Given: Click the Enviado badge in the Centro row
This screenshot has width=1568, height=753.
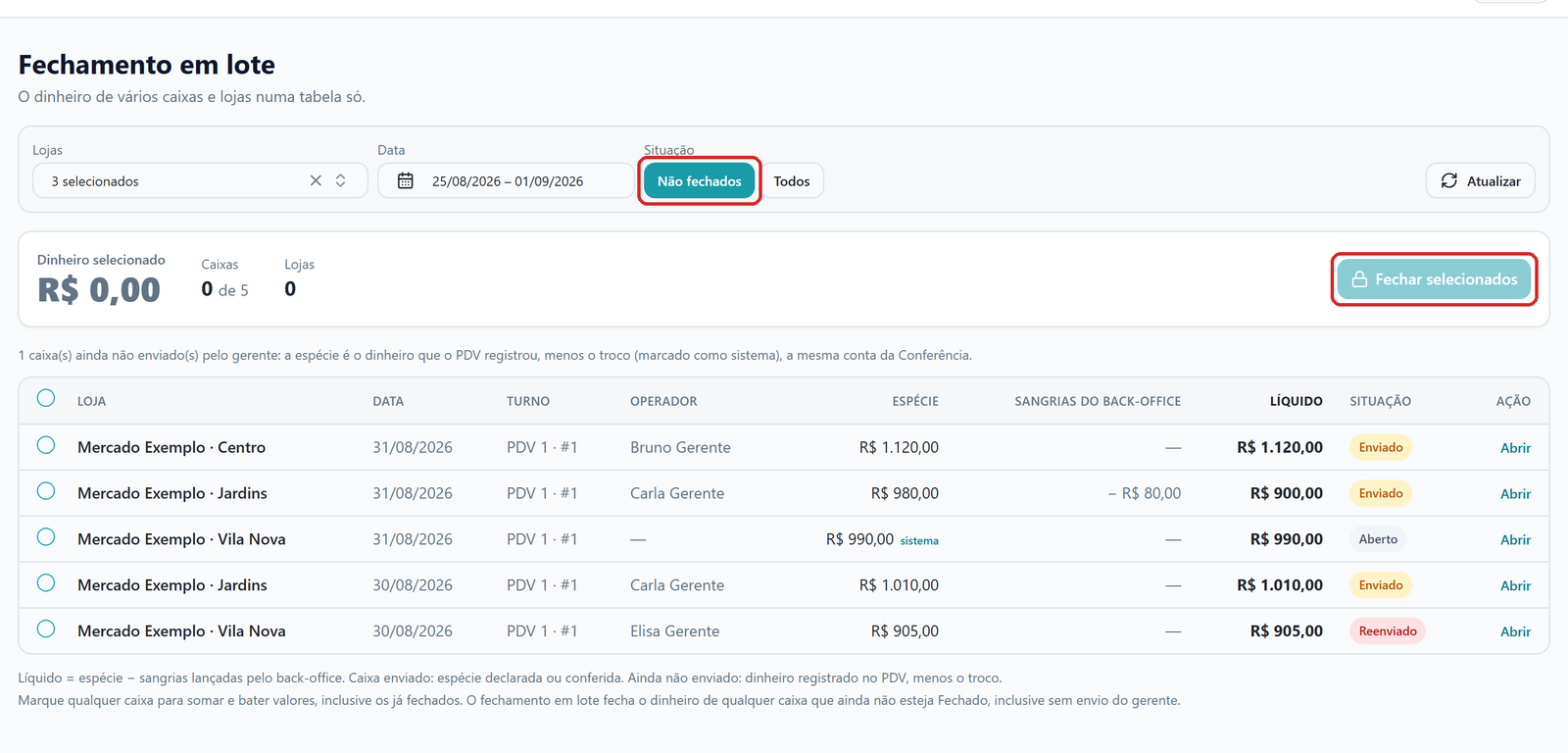Looking at the screenshot, I should pyautogui.click(x=1381, y=447).
